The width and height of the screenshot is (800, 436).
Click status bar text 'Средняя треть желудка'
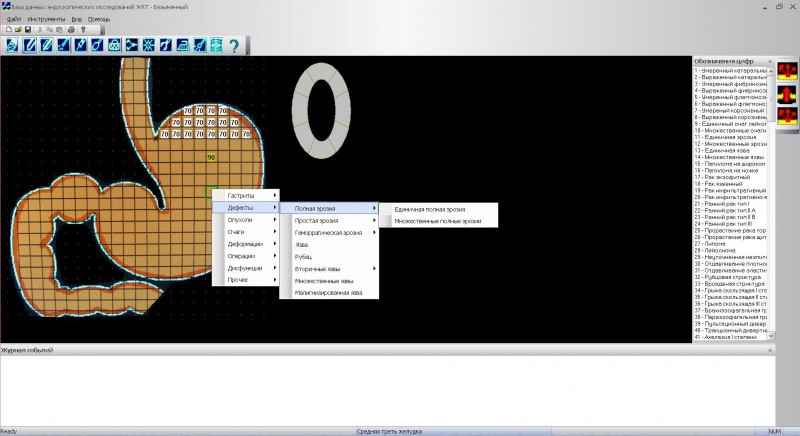click(389, 431)
